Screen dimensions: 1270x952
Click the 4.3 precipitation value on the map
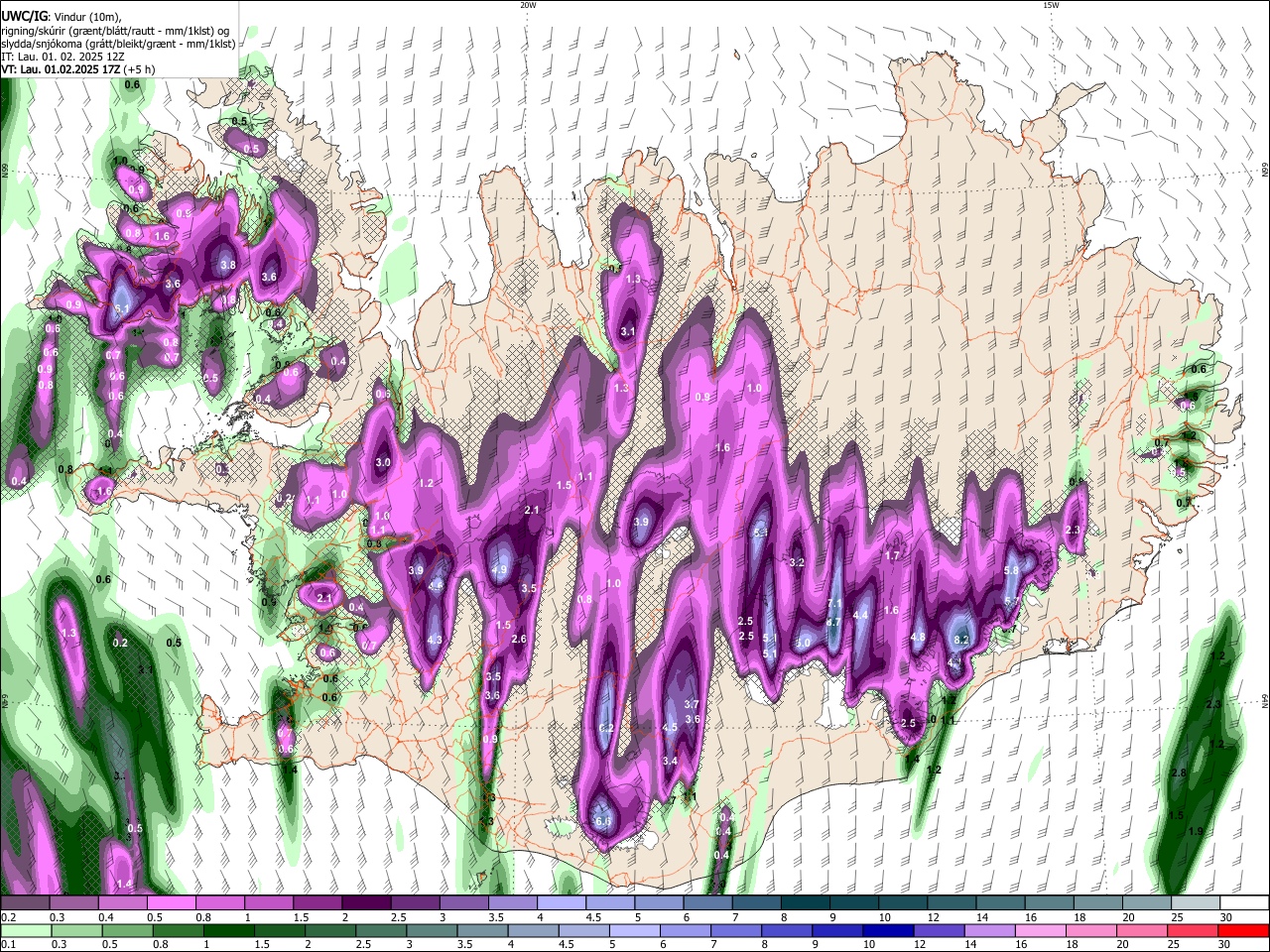tap(435, 640)
